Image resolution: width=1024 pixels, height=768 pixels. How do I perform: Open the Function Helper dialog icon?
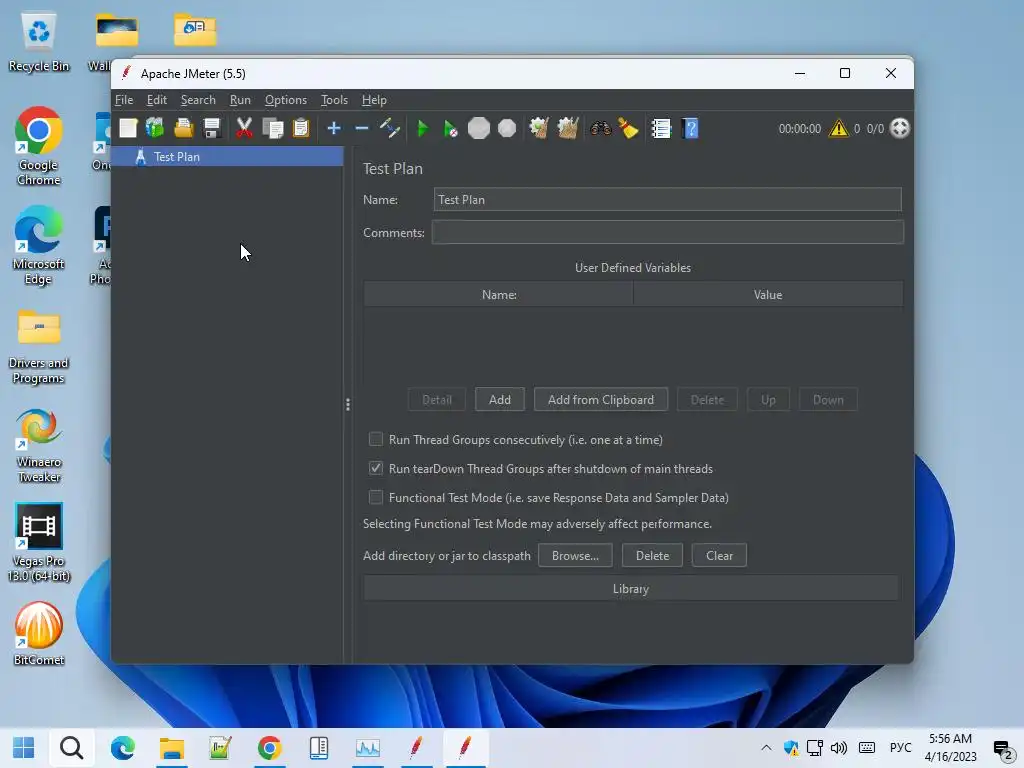[661, 128]
